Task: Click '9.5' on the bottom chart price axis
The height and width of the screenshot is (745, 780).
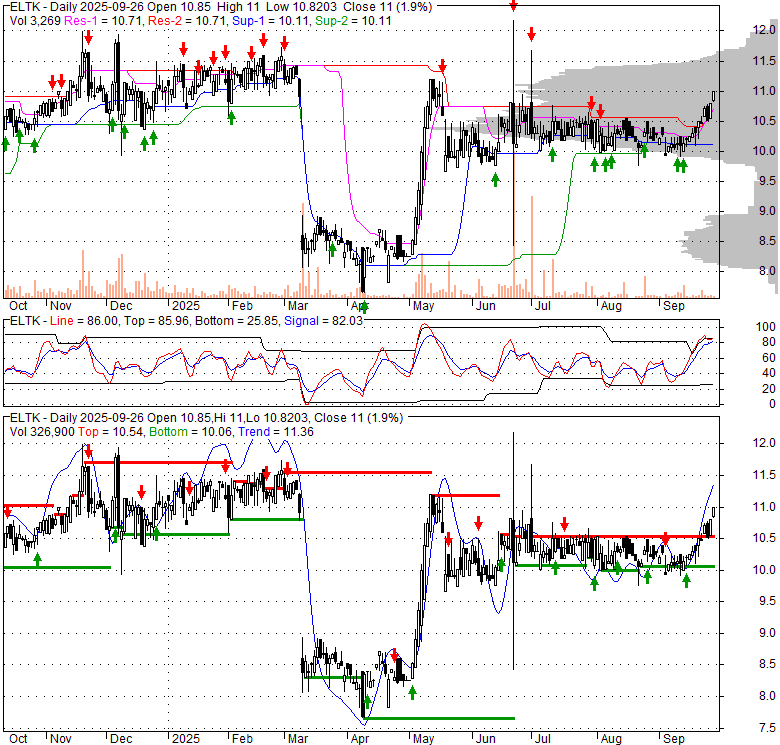Action: tap(767, 601)
